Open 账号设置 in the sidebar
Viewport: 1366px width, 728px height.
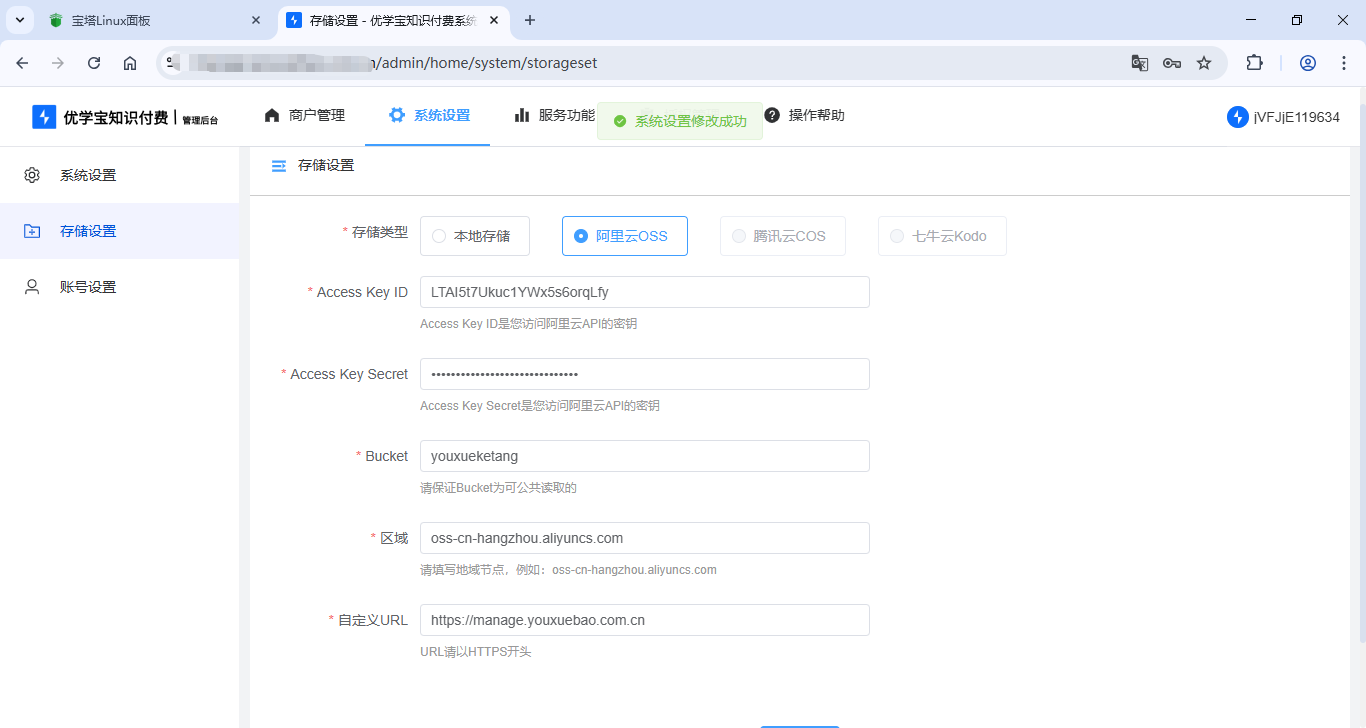click(x=88, y=287)
